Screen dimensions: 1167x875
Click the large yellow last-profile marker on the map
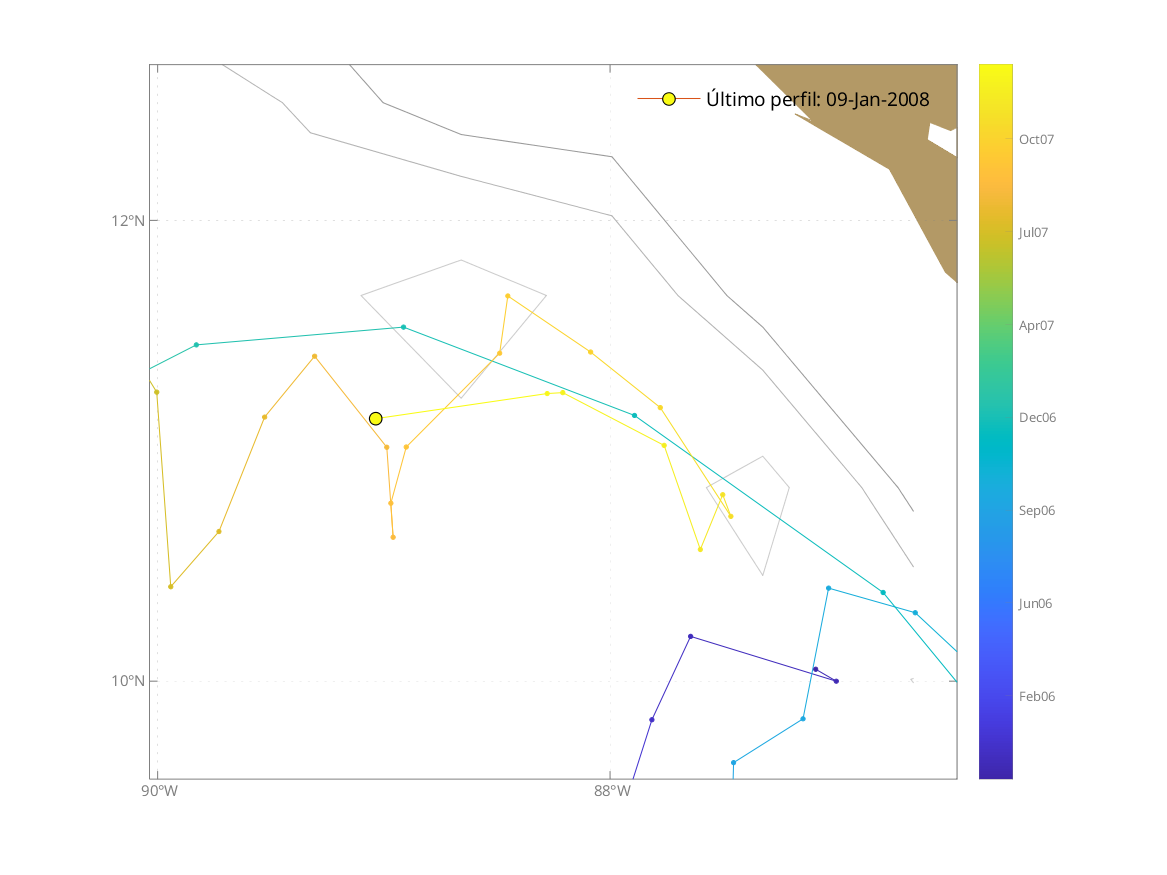tap(375, 418)
